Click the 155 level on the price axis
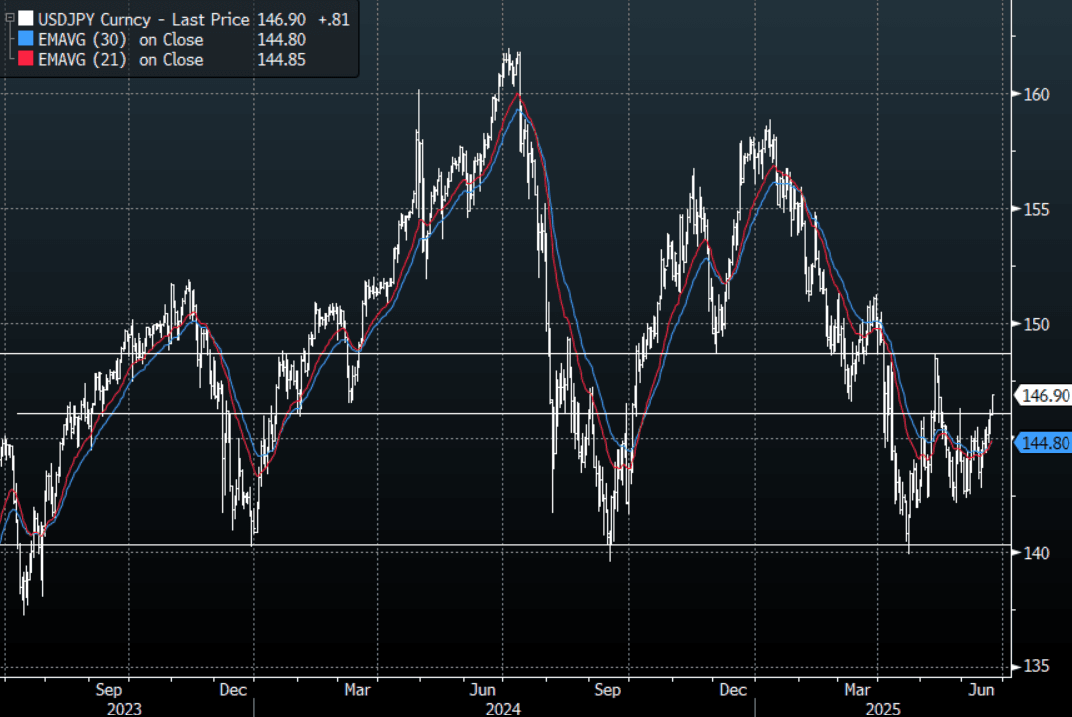 1034,209
